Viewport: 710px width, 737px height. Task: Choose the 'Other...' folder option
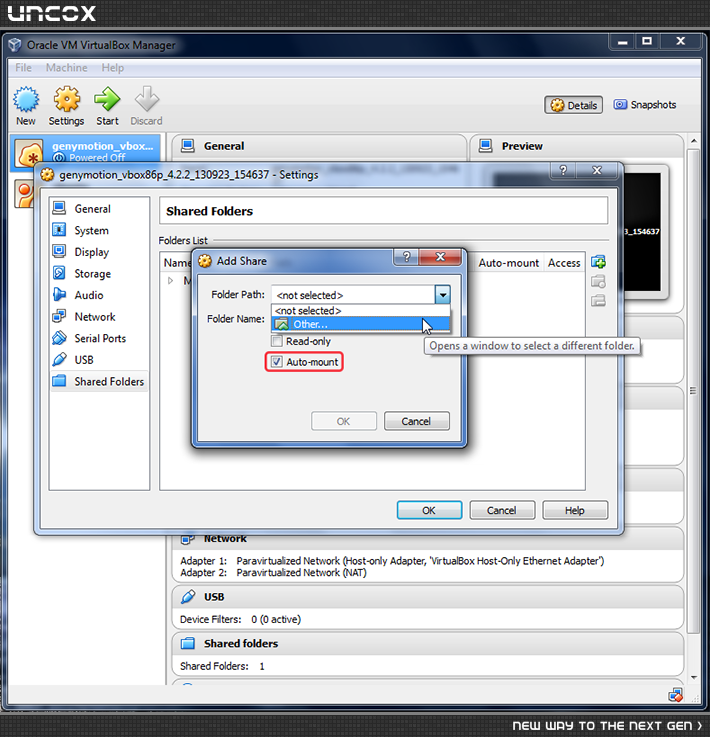(x=360, y=324)
